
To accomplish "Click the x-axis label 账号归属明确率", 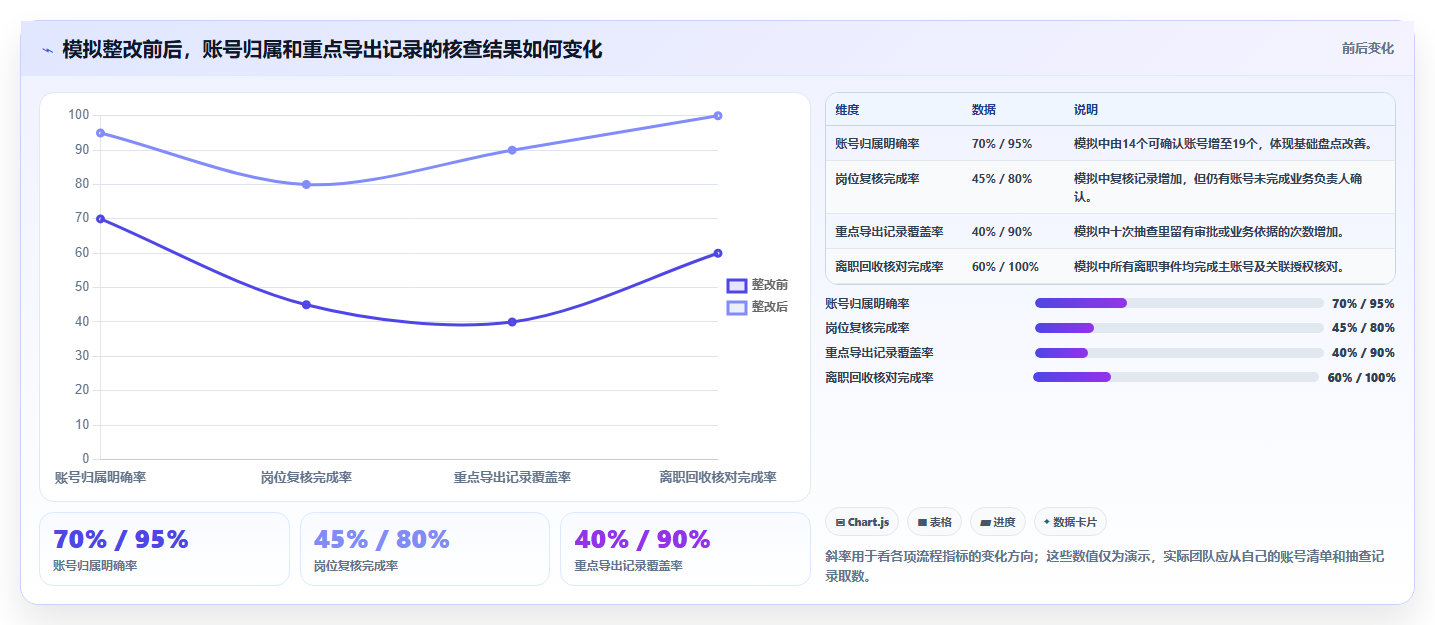I will tap(100, 478).
